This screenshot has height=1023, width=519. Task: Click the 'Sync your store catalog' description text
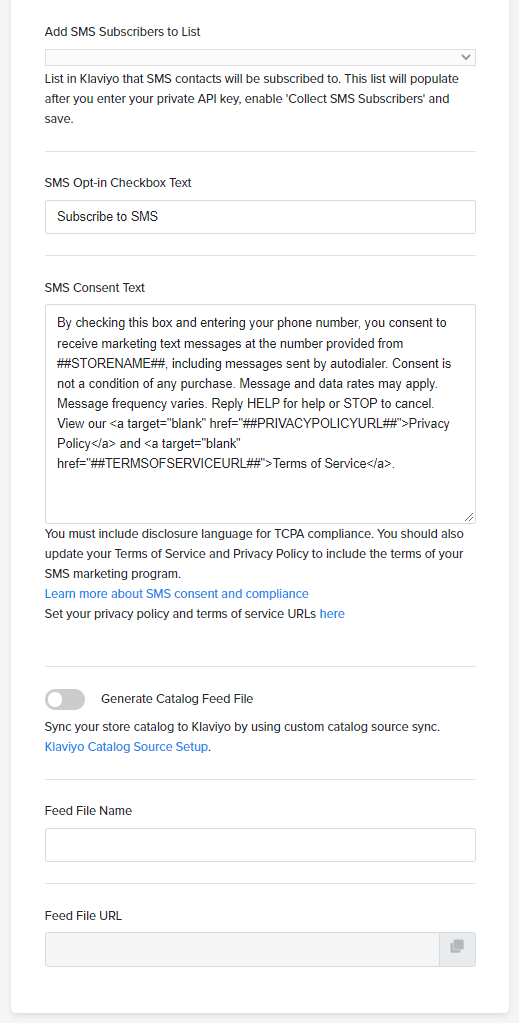[242, 727]
